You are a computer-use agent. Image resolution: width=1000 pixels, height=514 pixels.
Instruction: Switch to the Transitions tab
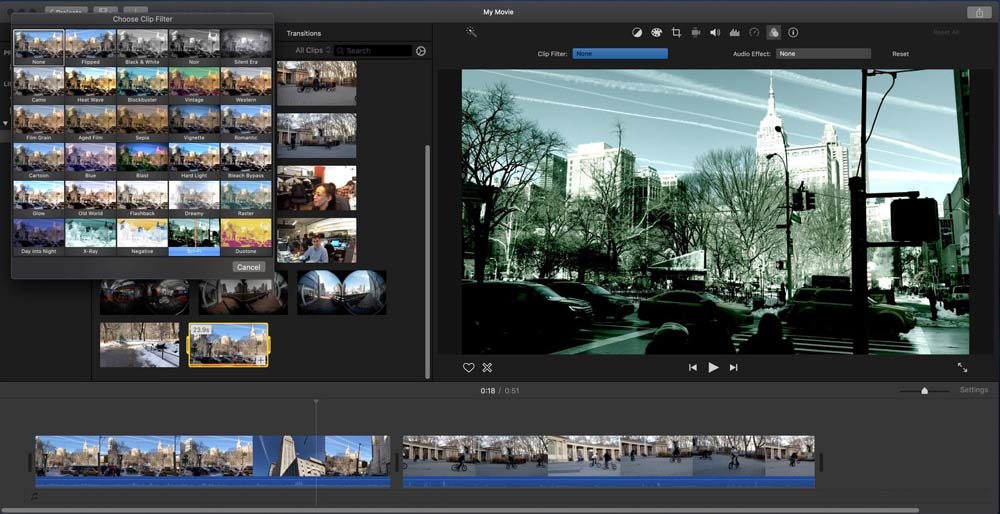point(304,33)
